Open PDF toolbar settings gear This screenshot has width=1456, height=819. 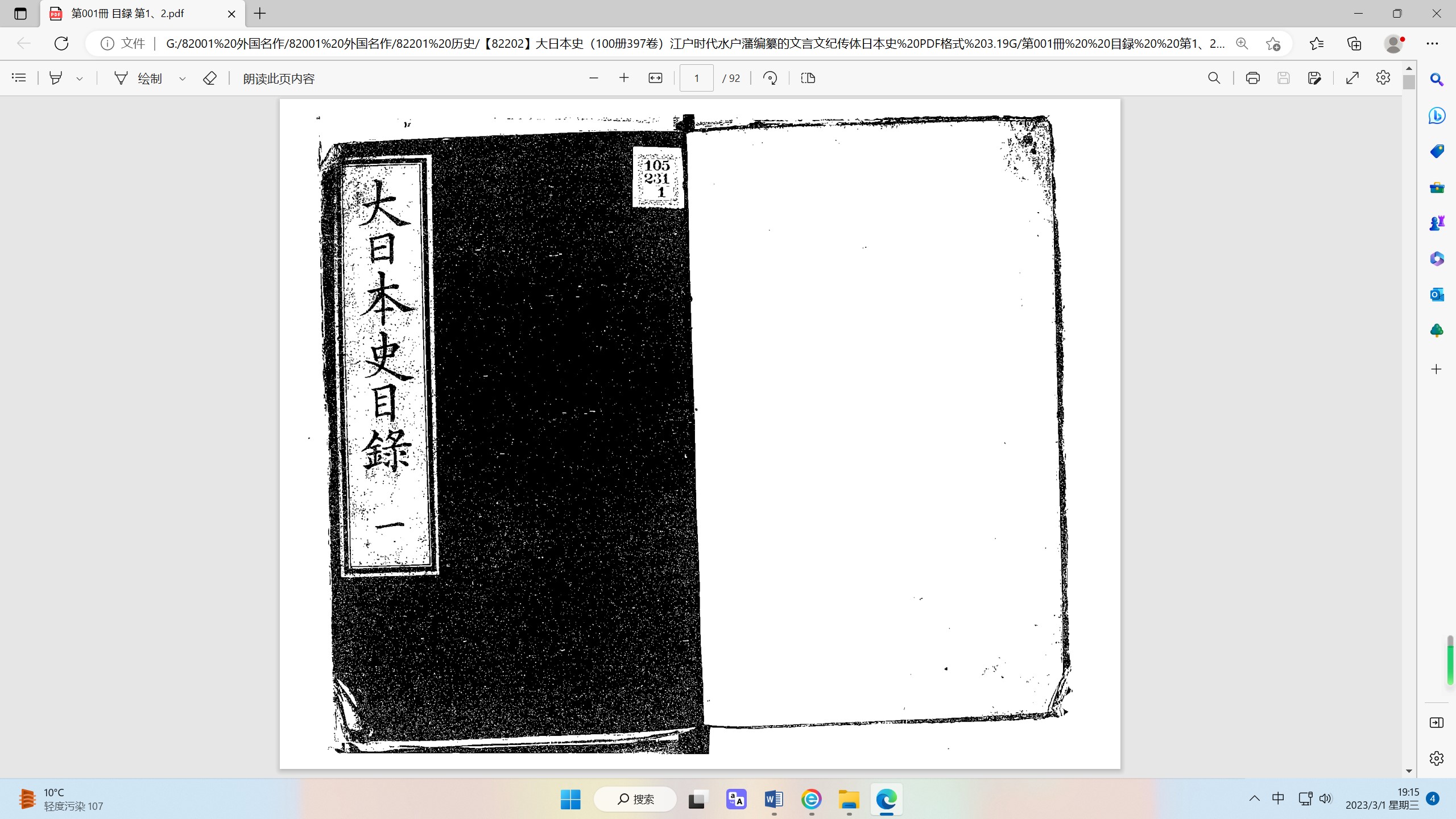1383,78
